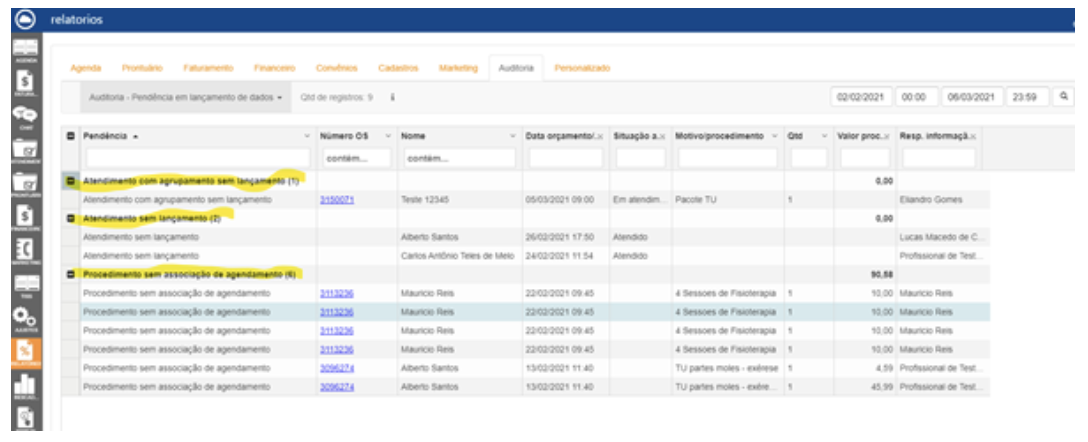Open the Ajustes gears icon
The width and height of the screenshot is (1088, 442).
pos(25,319)
